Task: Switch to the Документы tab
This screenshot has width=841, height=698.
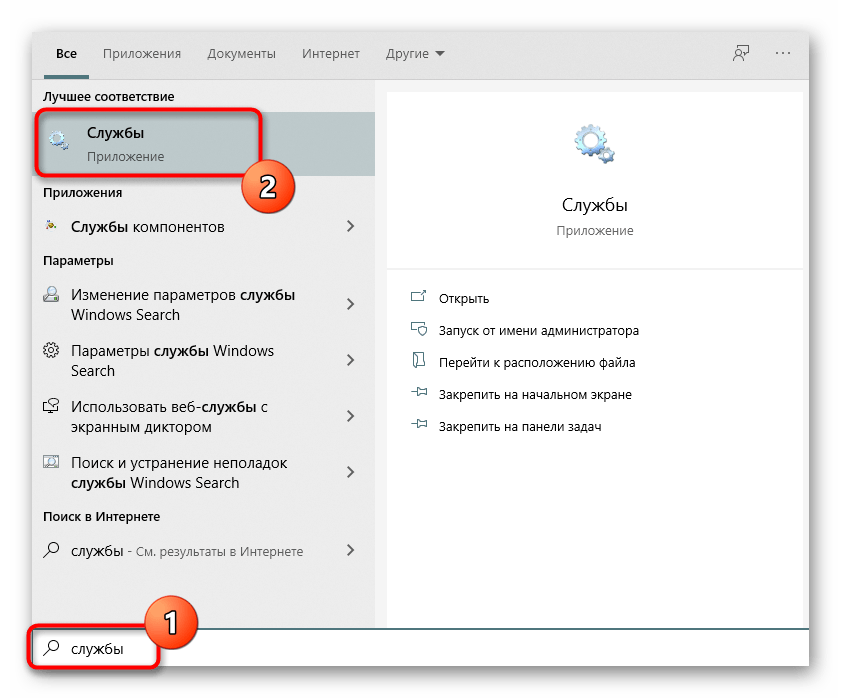Action: pyautogui.click(x=241, y=54)
